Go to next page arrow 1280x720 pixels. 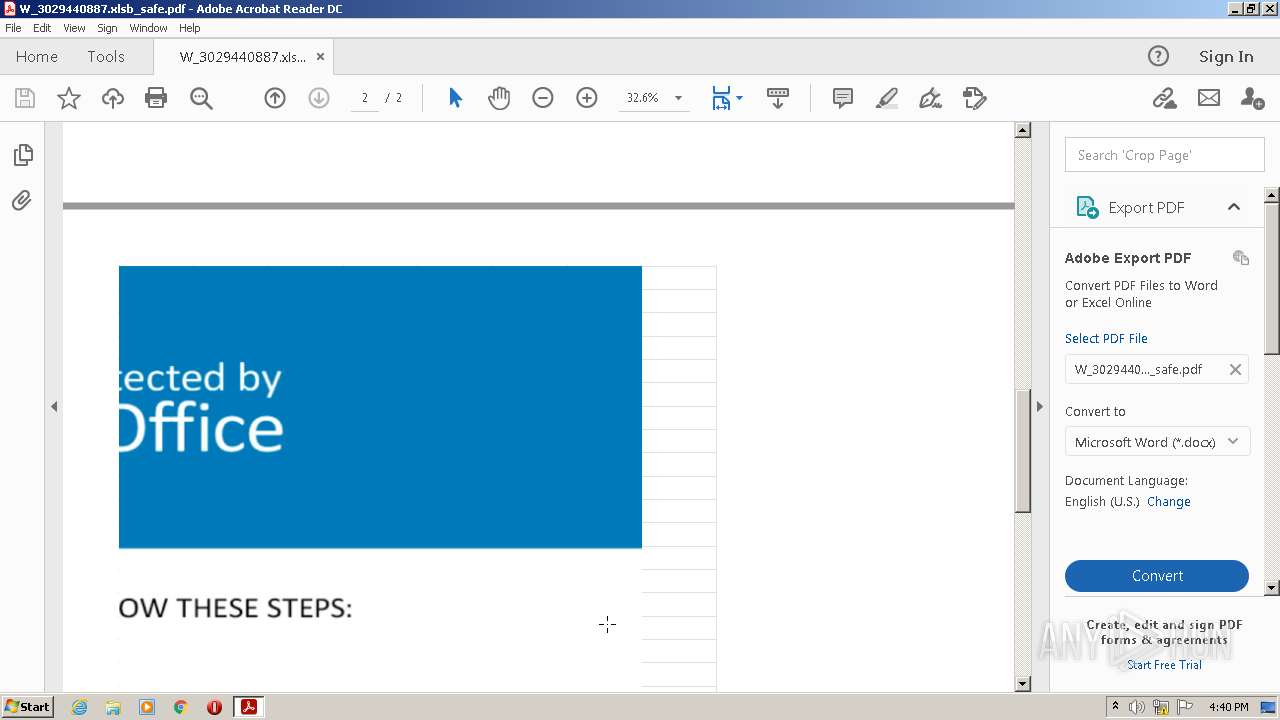pos(319,98)
